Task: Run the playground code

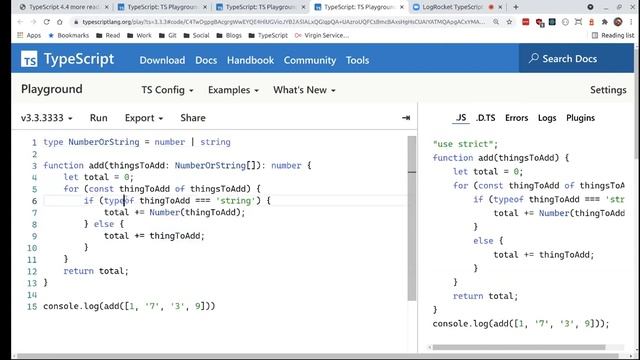Action: [98, 118]
